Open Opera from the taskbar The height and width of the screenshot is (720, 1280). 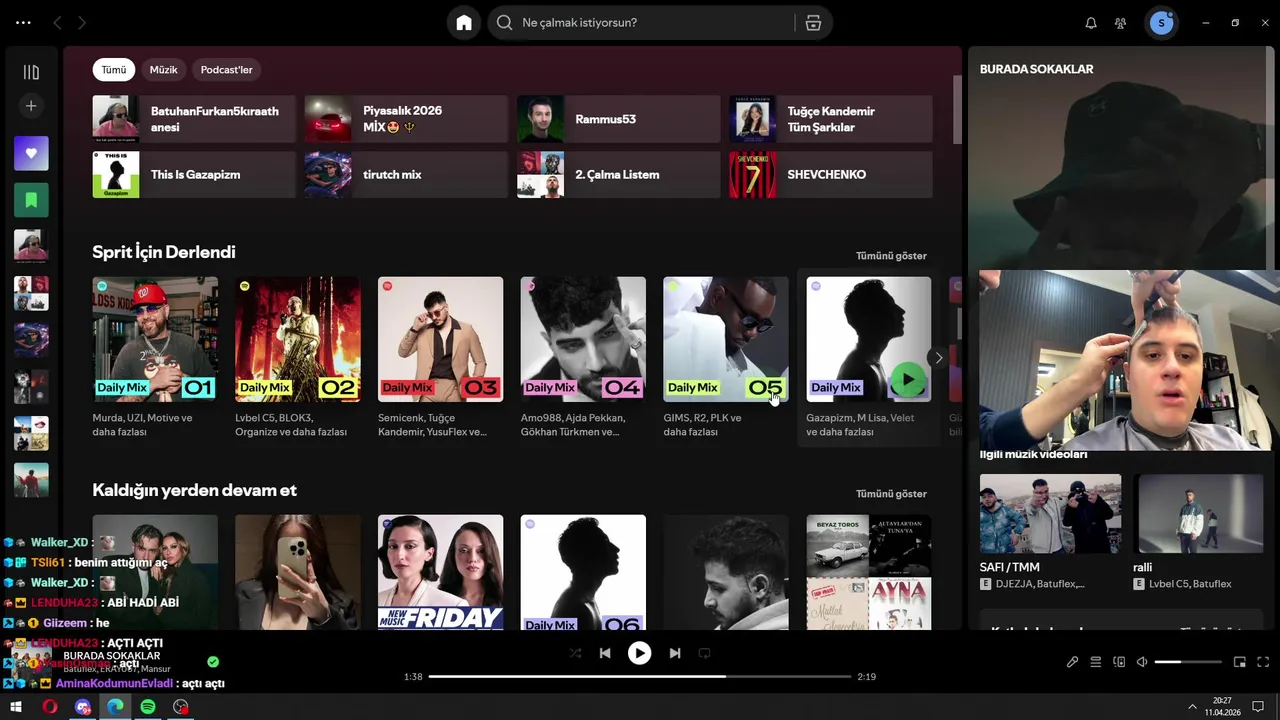pyautogui.click(x=49, y=707)
